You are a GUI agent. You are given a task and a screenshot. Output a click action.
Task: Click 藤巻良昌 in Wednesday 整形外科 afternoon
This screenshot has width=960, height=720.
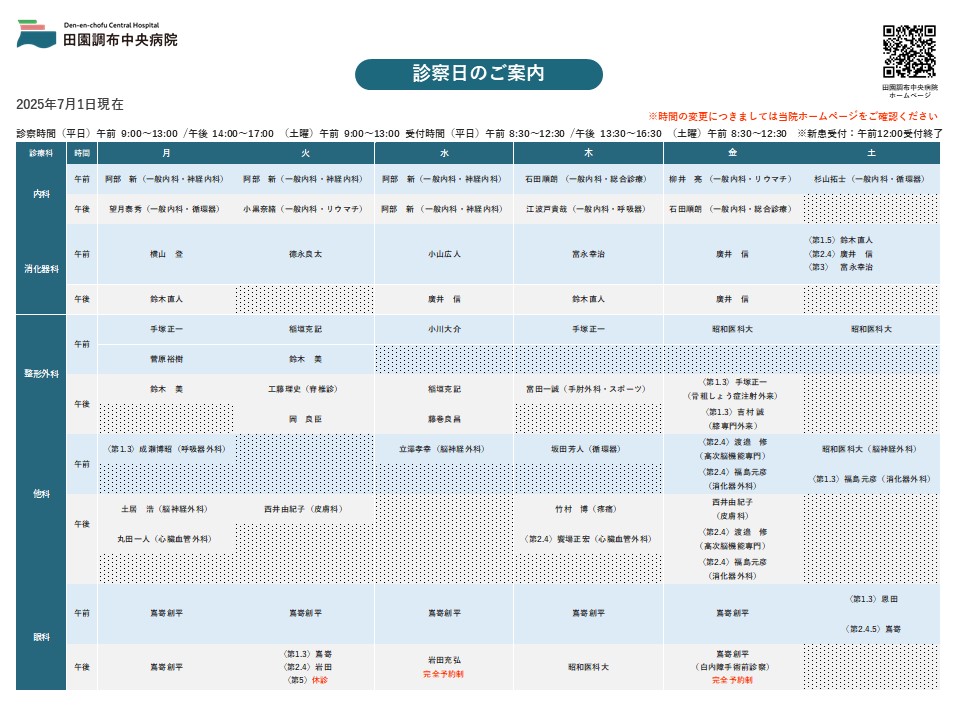pos(444,419)
